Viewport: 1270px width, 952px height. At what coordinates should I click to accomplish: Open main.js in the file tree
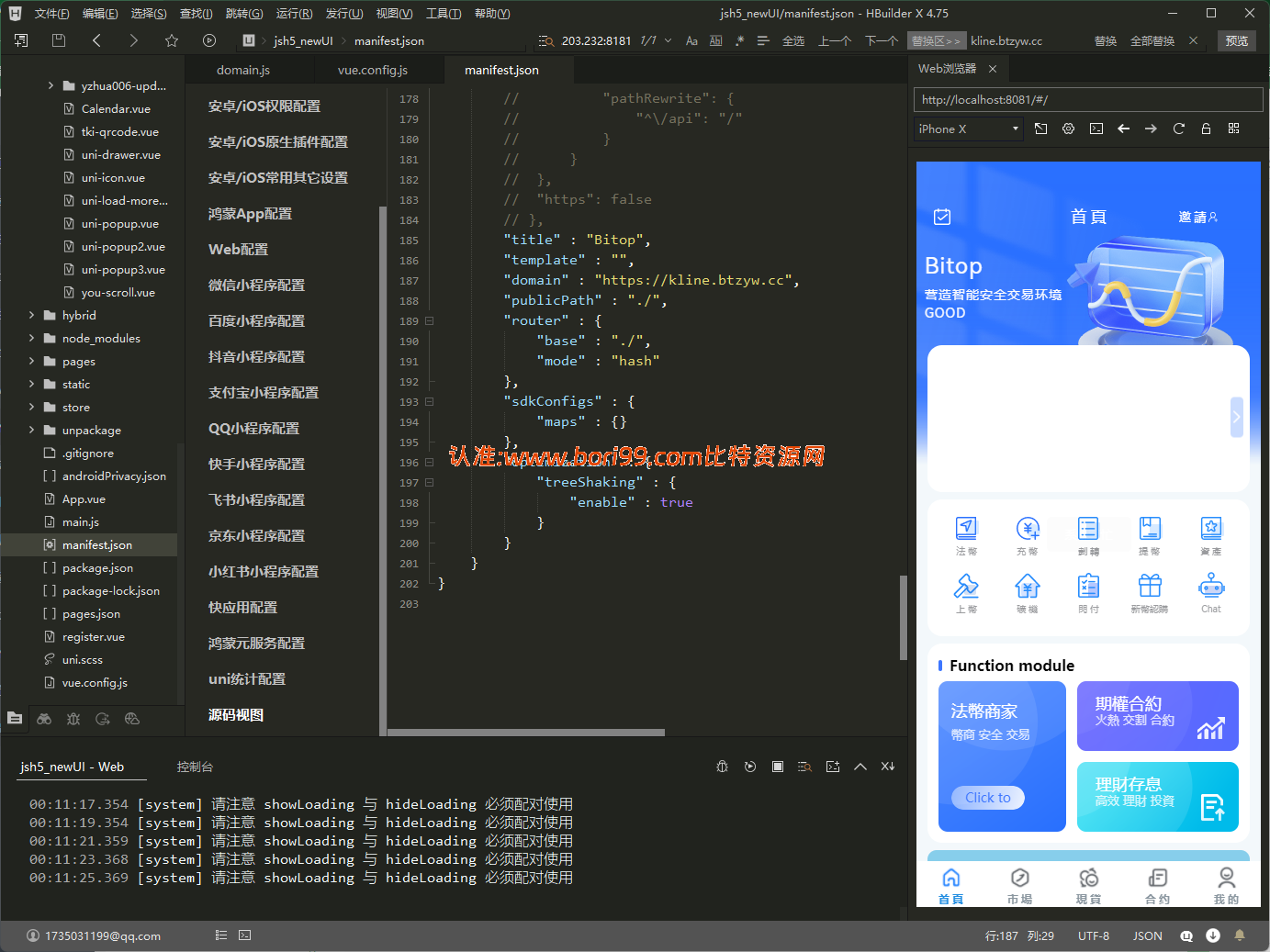(x=81, y=521)
